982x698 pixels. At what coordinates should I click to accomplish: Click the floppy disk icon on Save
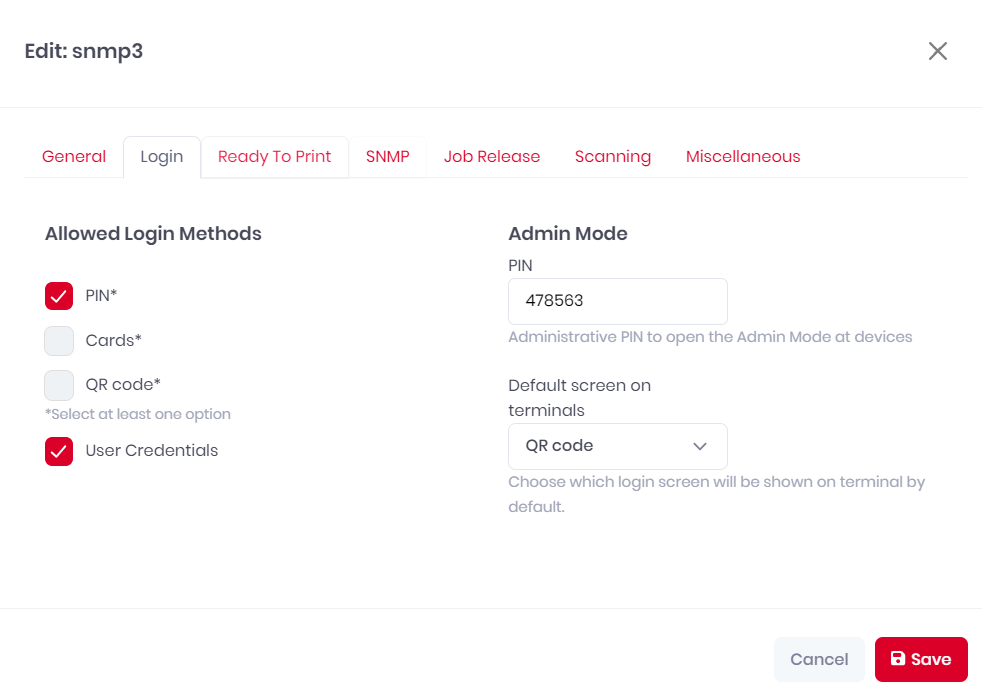coord(897,659)
